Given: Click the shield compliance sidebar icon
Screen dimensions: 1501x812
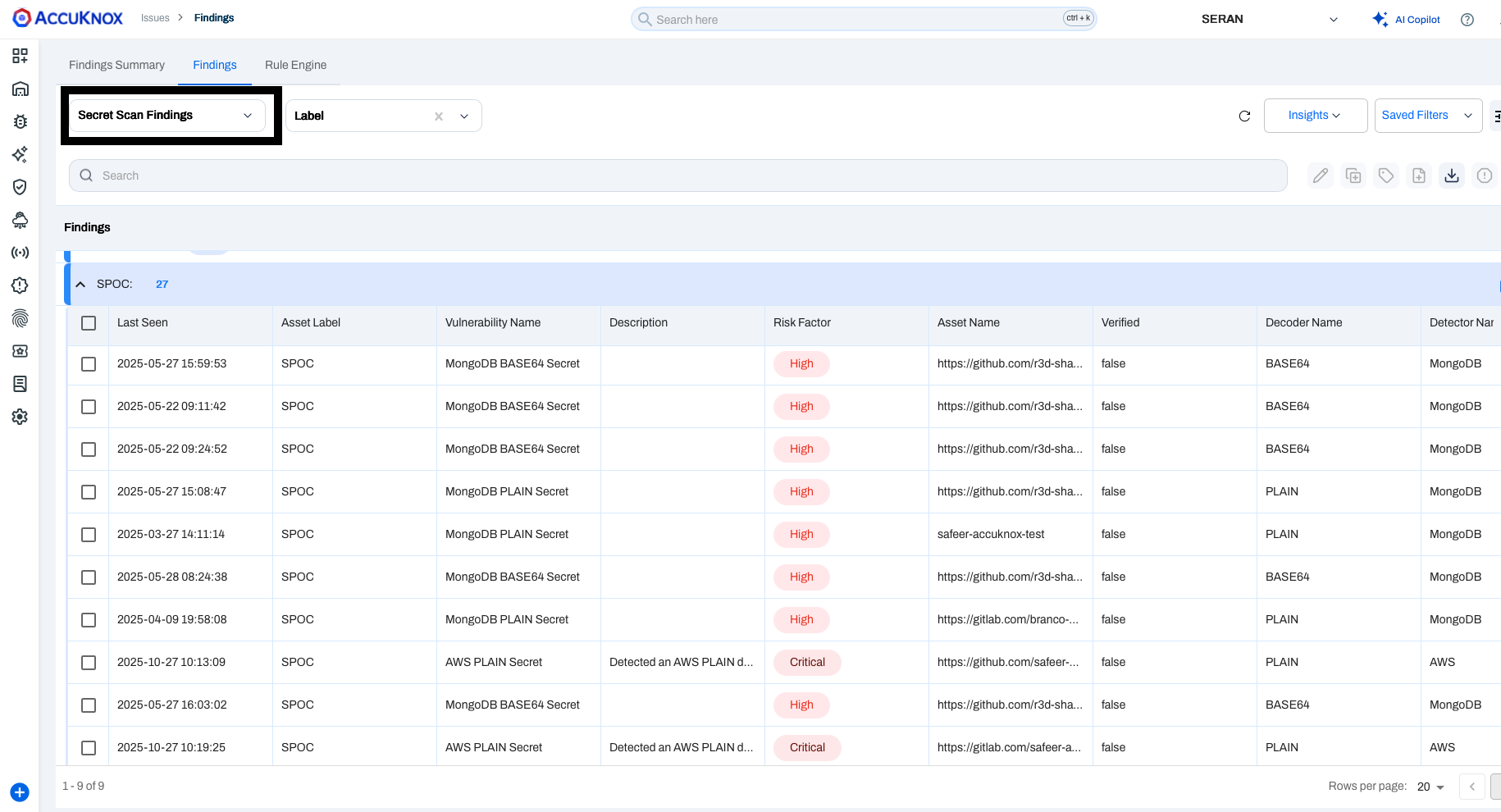Looking at the screenshot, I should 20,187.
